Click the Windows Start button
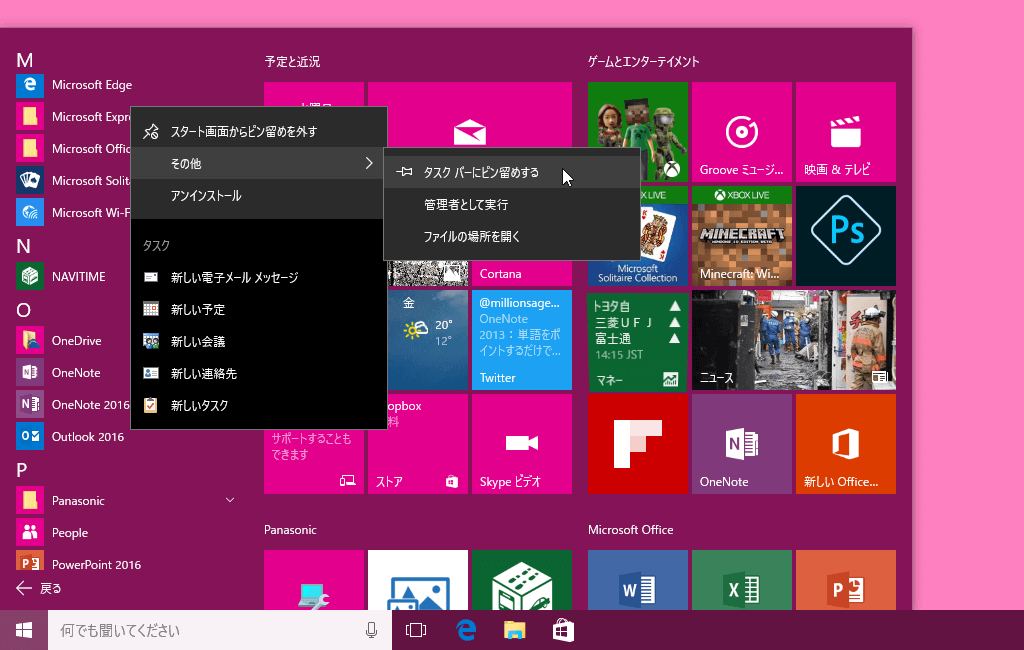The width and height of the screenshot is (1024, 650). tap(24, 630)
